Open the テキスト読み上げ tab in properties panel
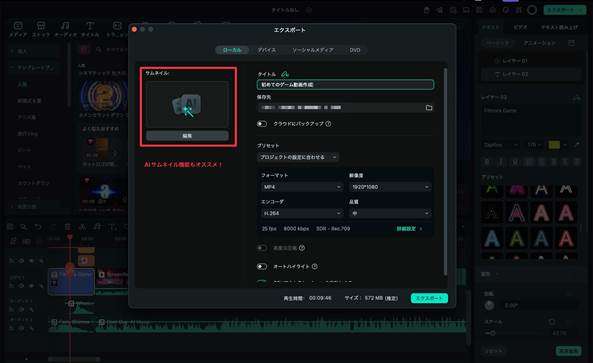Image resolution: width=593 pixels, height=363 pixels. (559, 28)
